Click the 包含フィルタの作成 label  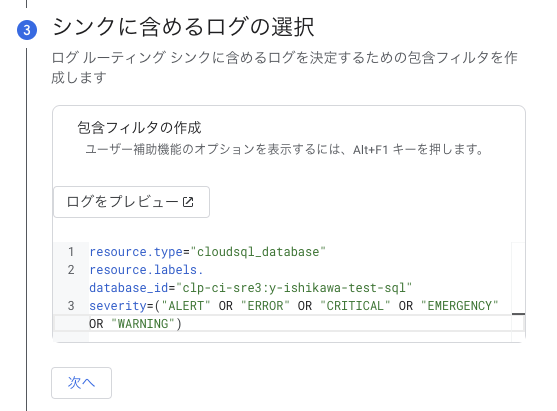tap(139, 128)
